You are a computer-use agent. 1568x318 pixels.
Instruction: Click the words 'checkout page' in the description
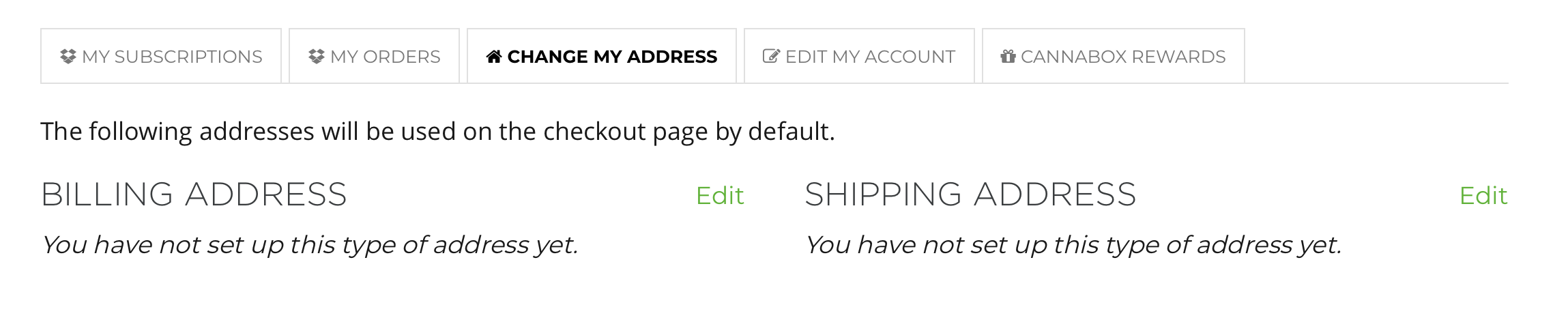(x=625, y=132)
